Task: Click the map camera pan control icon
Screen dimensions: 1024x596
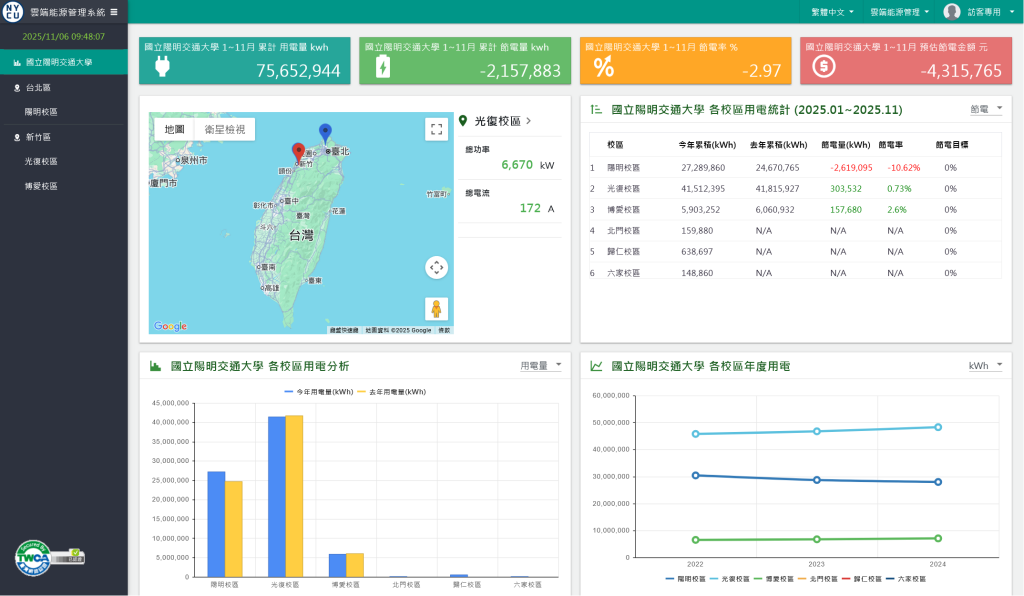Action: tap(436, 267)
